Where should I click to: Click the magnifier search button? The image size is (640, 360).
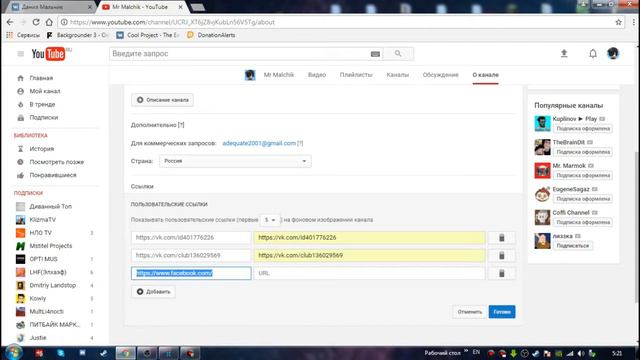(398, 53)
